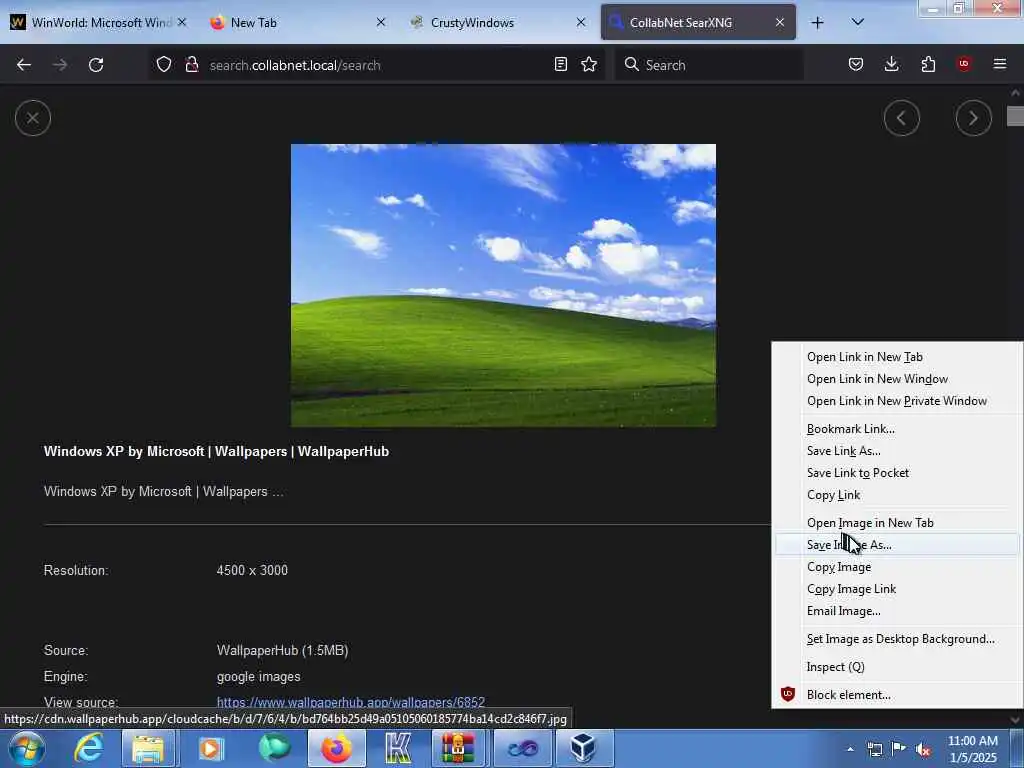Launch Internet Explorer from taskbar
Image resolution: width=1024 pixels, height=768 pixels.
click(x=88, y=748)
